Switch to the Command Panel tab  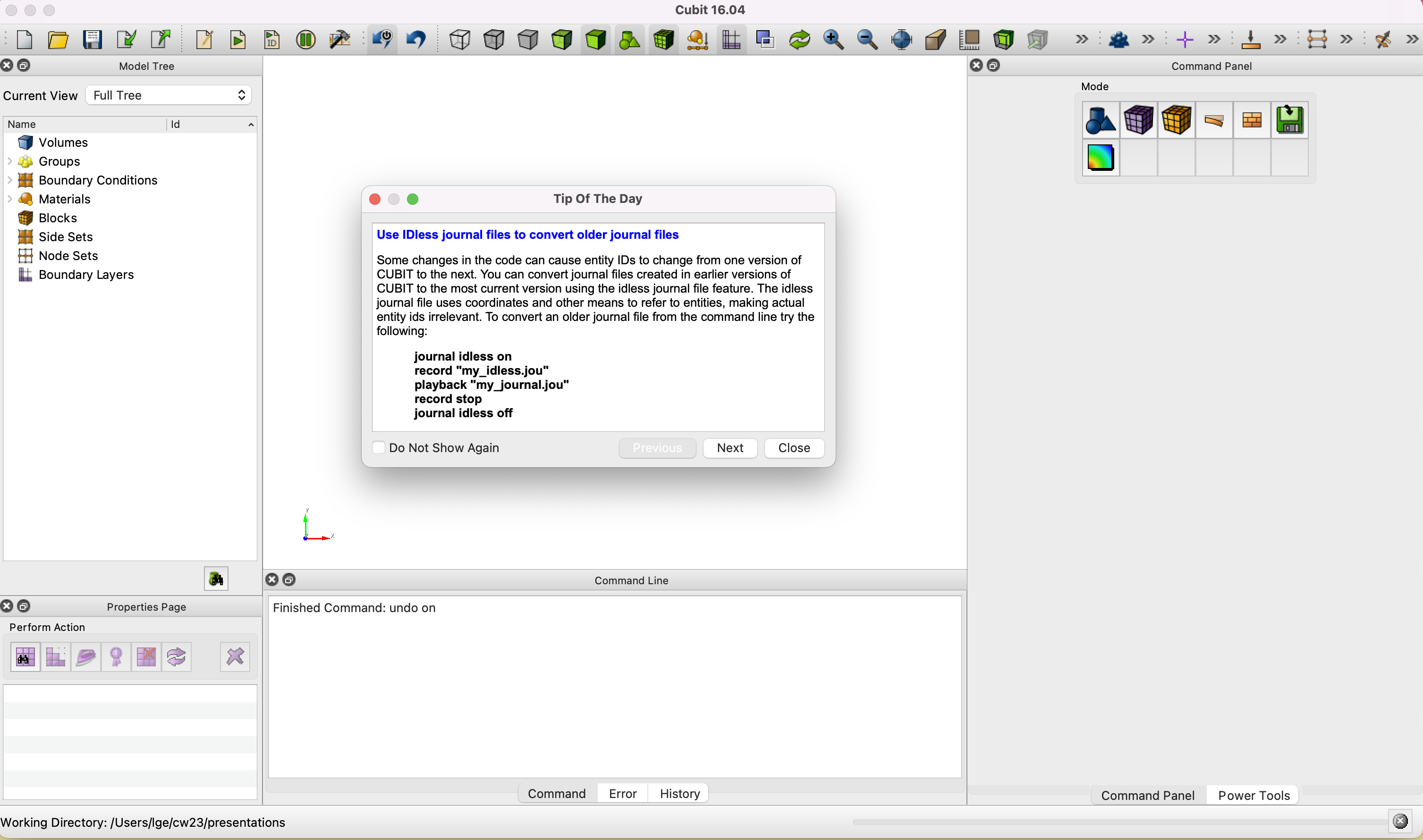(x=1148, y=795)
